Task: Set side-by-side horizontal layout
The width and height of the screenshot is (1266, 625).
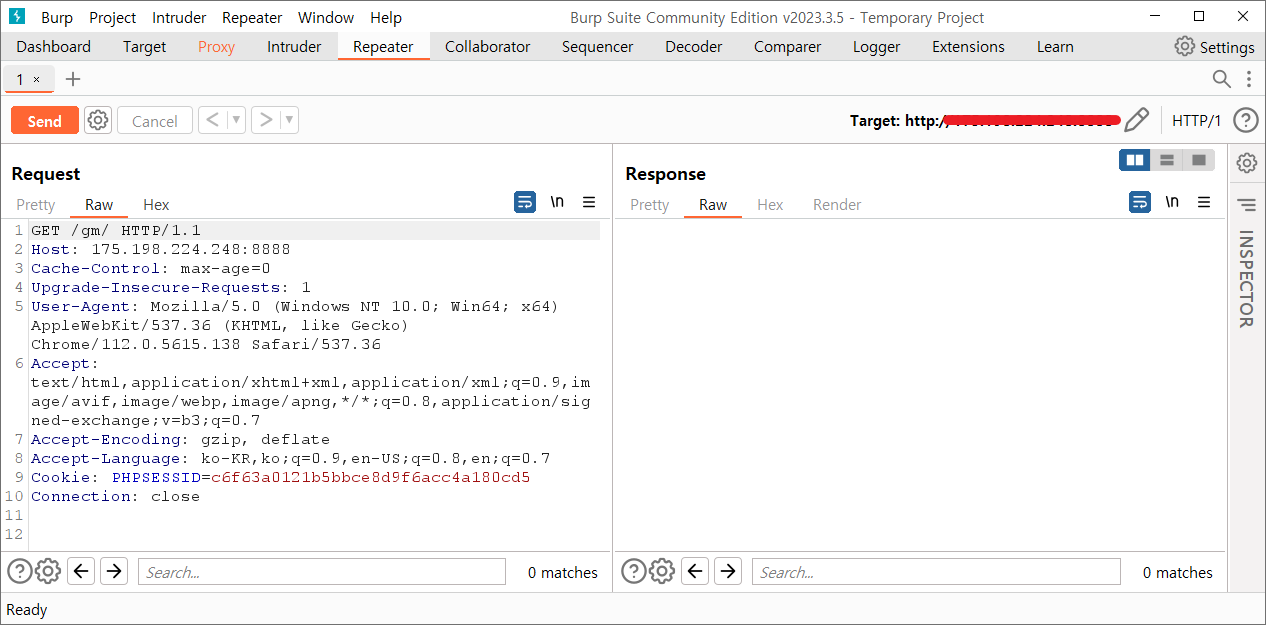Action: pos(1135,160)
